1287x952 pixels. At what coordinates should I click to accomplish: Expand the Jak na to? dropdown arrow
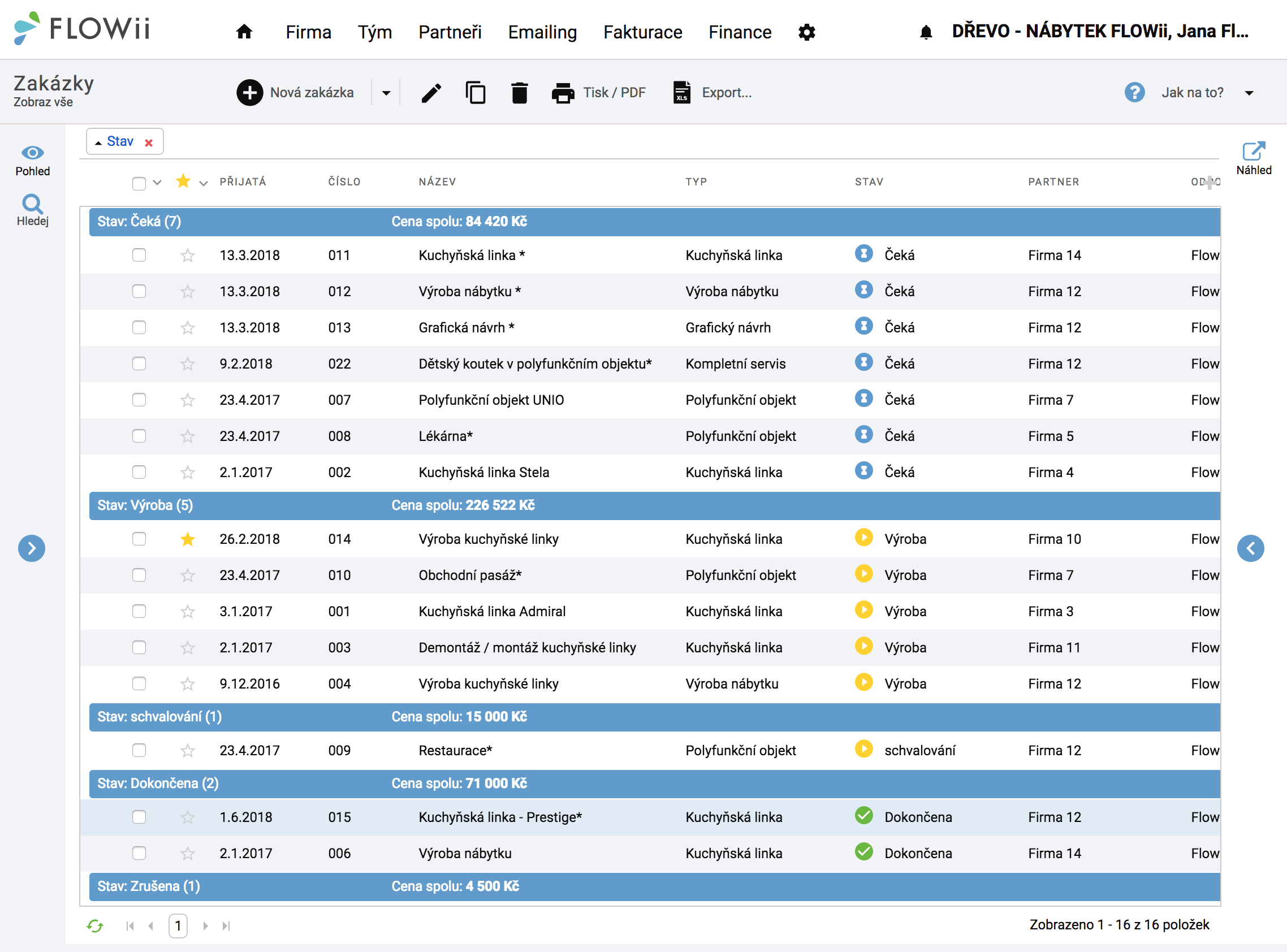pyautogui.click(x=1249, y=93)
